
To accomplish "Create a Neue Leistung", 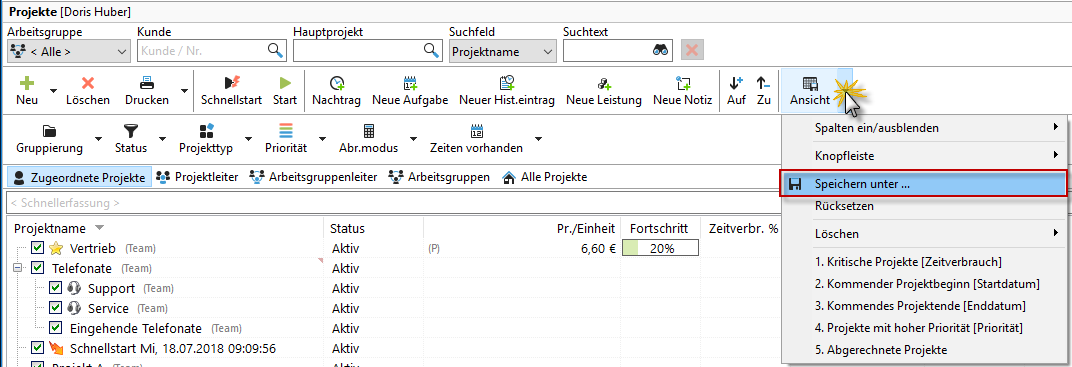I will pyautogui.click(x=604, y=90).
